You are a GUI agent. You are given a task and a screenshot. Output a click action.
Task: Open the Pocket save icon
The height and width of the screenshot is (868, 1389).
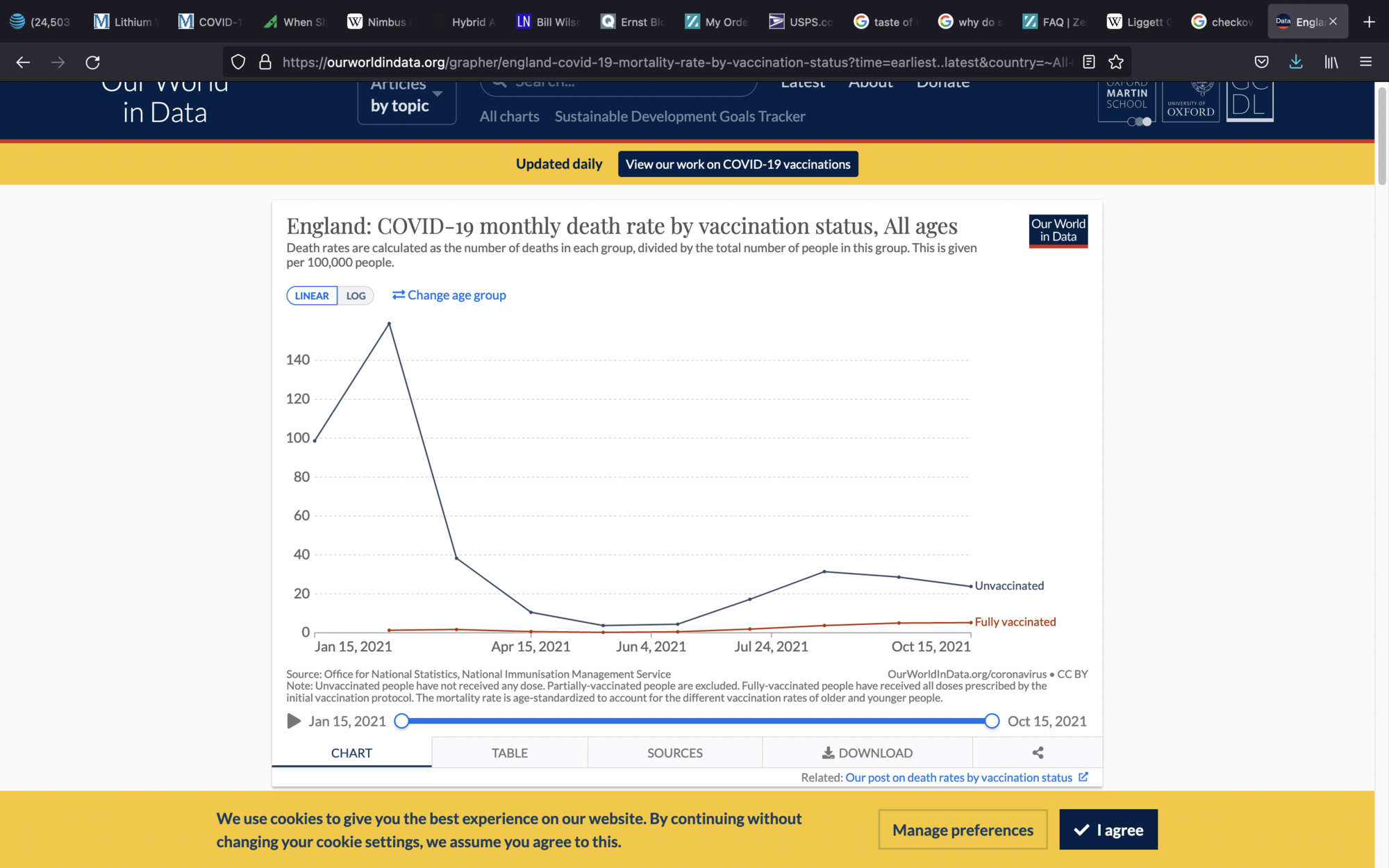[x=1262, y=62]
